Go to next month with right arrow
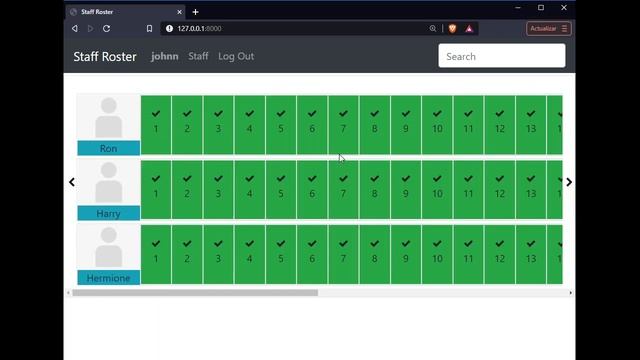Image resolution: width=640 pixels, height=360 pixels. point(569,182)
